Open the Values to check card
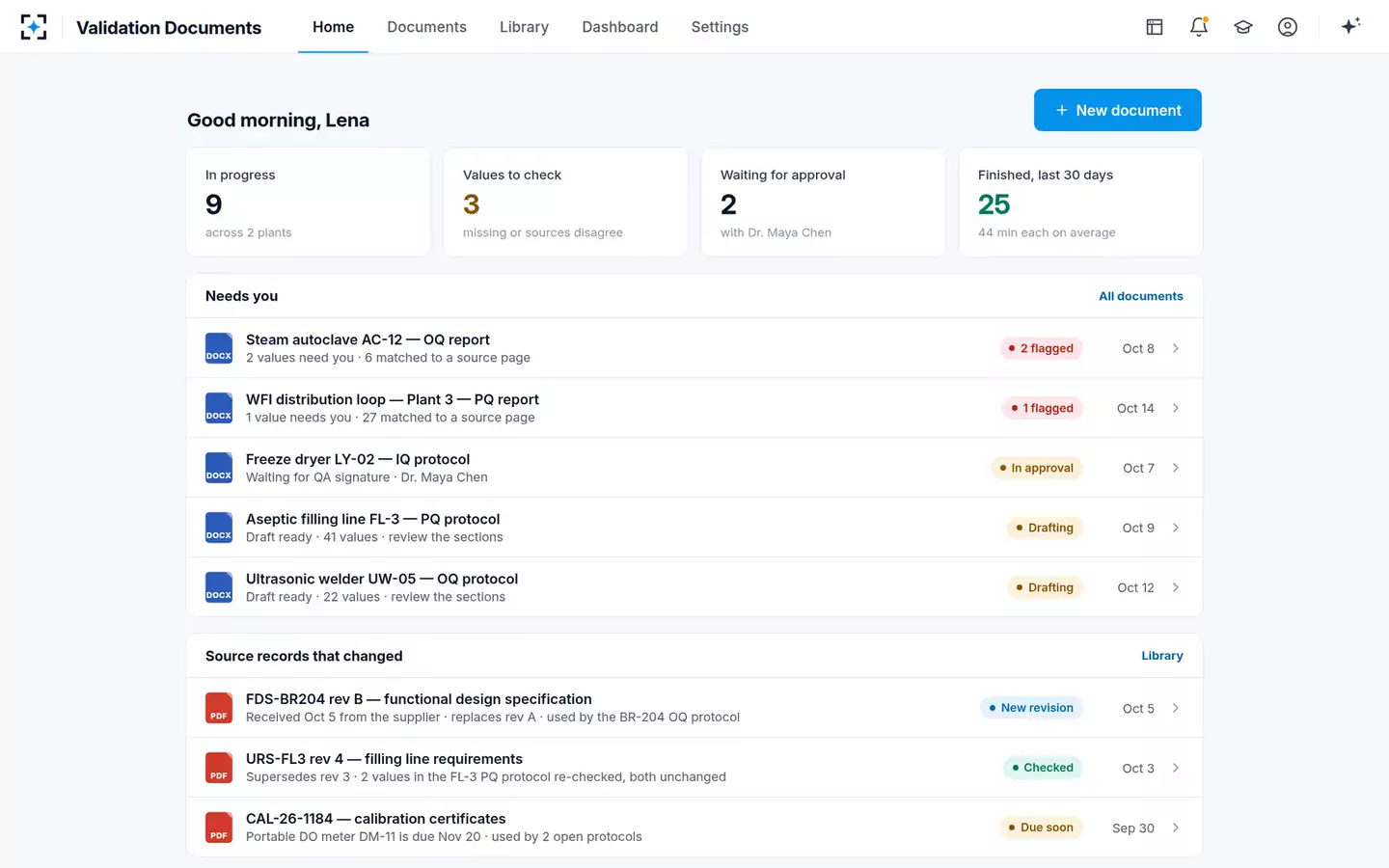Image resolution: width=1389 pixels, height=868 pixels. (x=565, y=202)
